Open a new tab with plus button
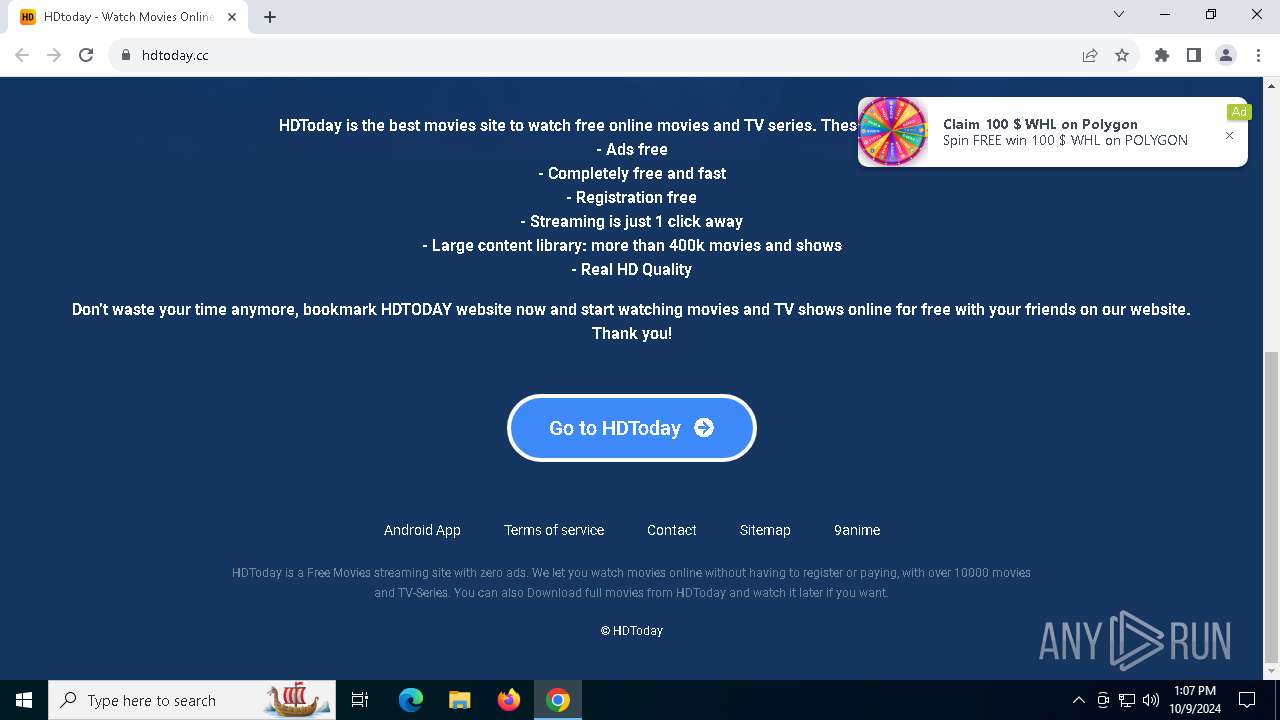This screenshot has height=720, width=1280. (x=270, y=17)
